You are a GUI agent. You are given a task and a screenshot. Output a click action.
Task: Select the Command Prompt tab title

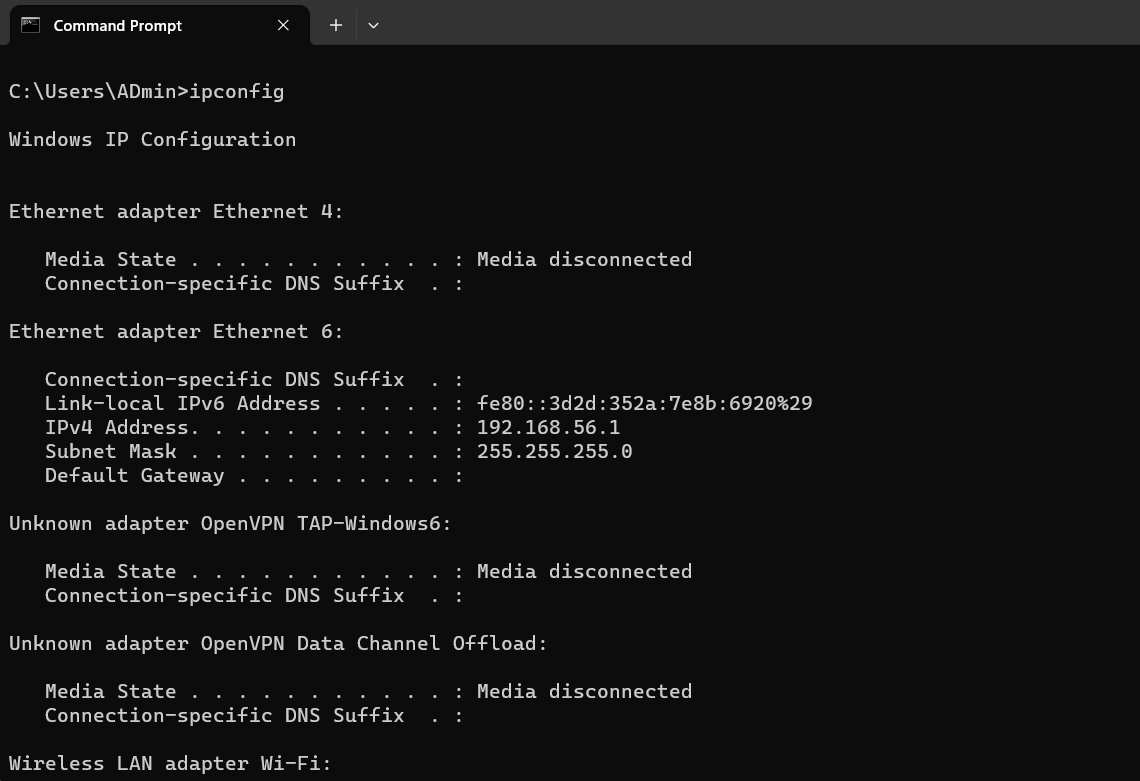point(117,25)
